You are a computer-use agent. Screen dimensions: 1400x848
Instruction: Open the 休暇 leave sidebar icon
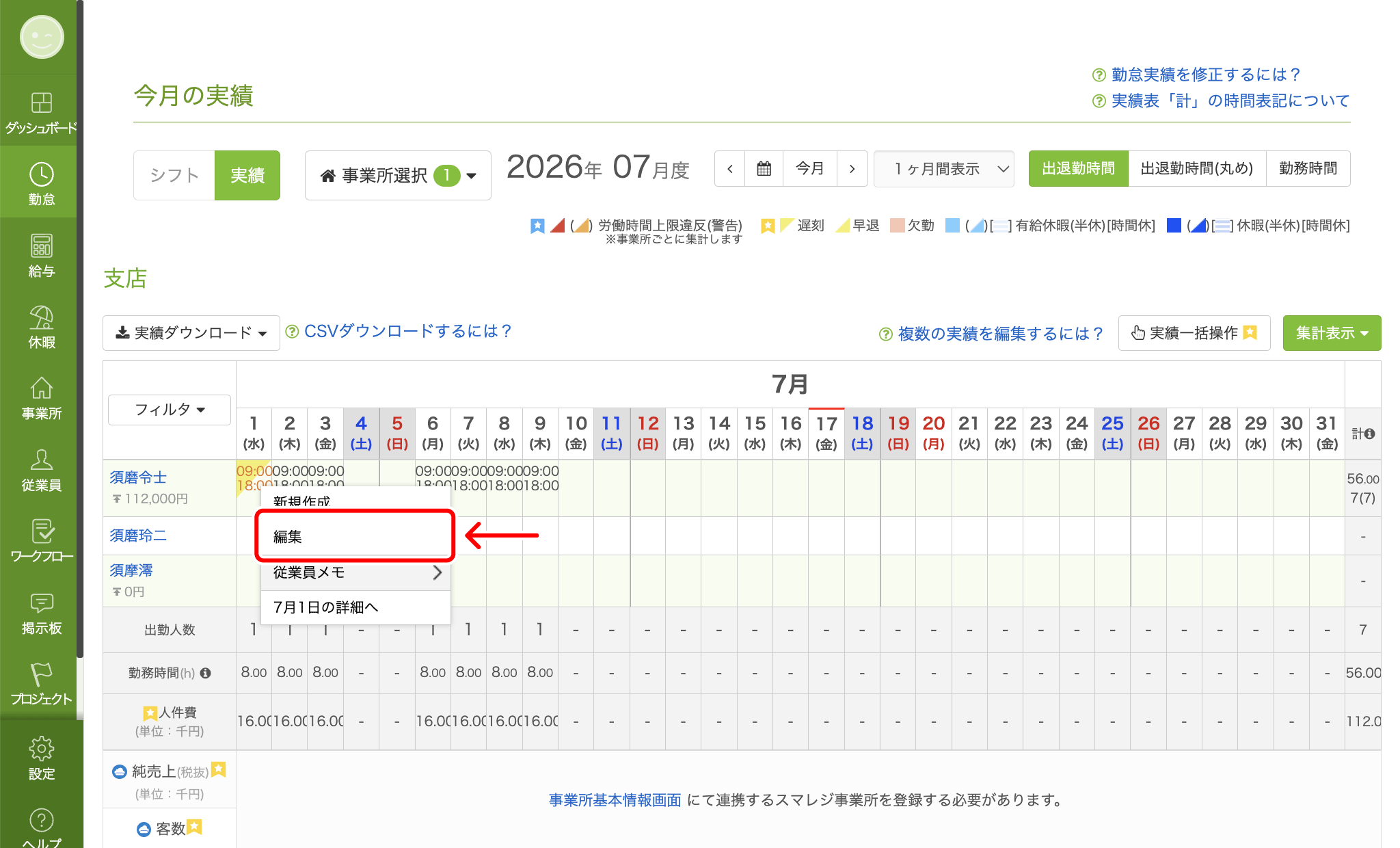click(41, 327)
